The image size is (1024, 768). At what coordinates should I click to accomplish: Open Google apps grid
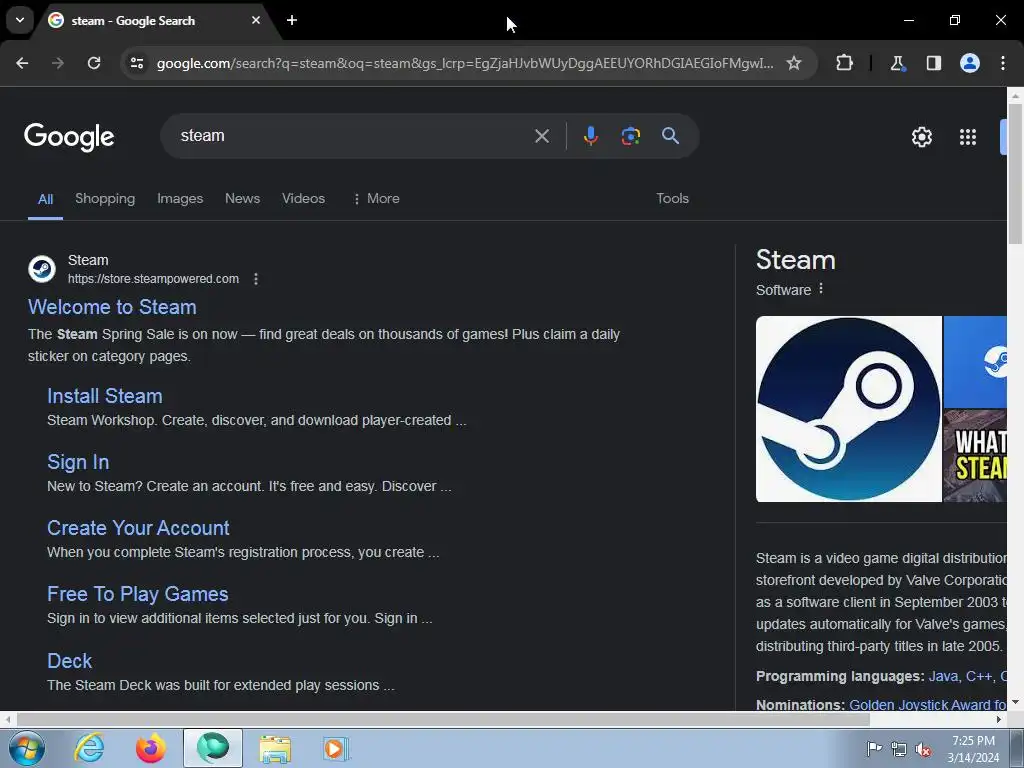point(968,136)
